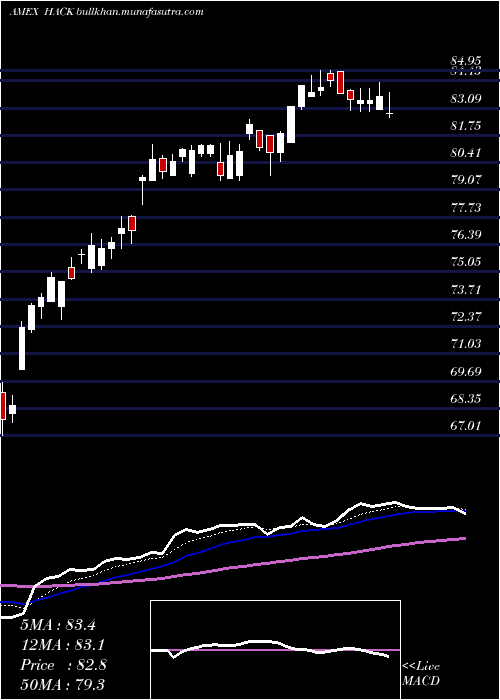Click the 76.39 price axis label
The height and width of the screenshot is (700, 500).
[x=466, y=235]
